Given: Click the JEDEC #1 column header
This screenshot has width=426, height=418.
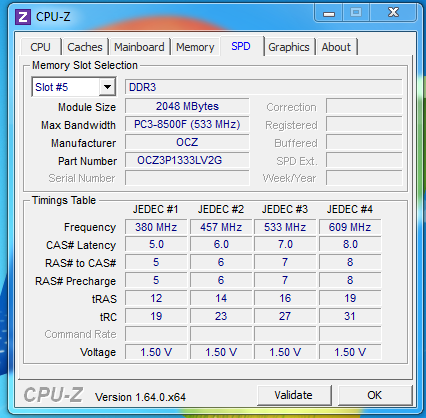Looking at the screenshot, I should [156, 209].
